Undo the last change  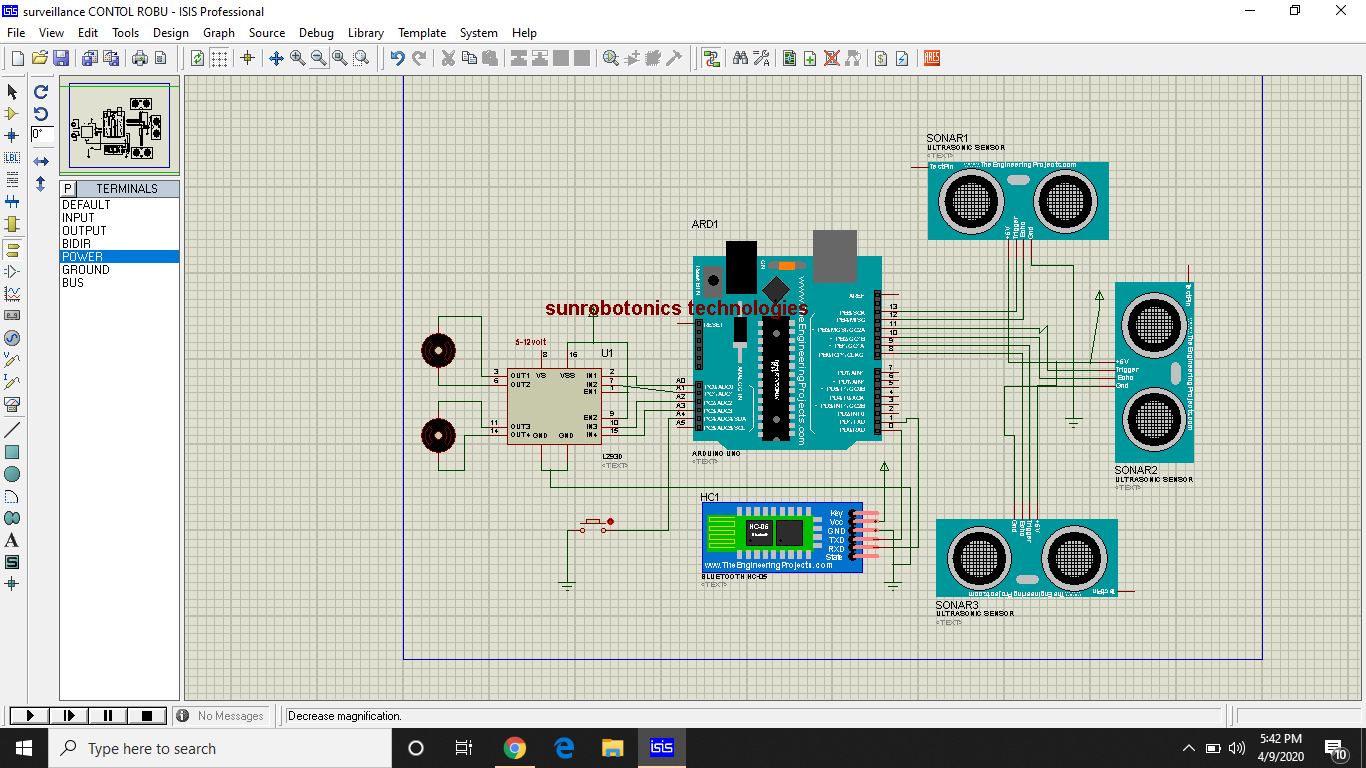[x=398, y=58]
